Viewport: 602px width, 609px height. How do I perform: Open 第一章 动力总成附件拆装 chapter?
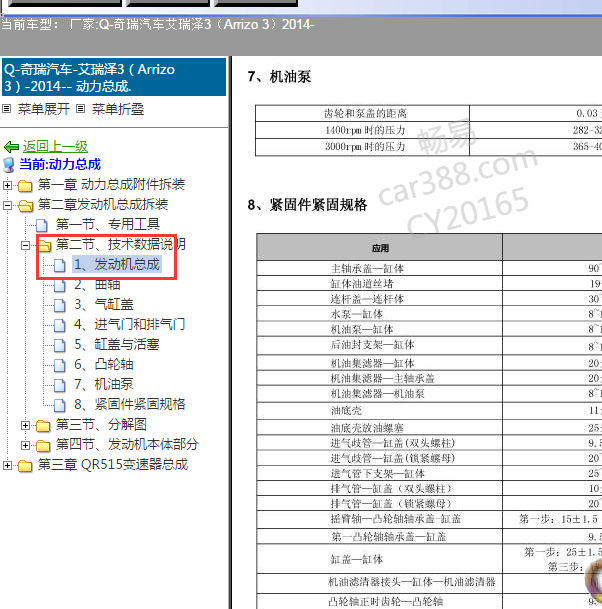click(111, 184)
